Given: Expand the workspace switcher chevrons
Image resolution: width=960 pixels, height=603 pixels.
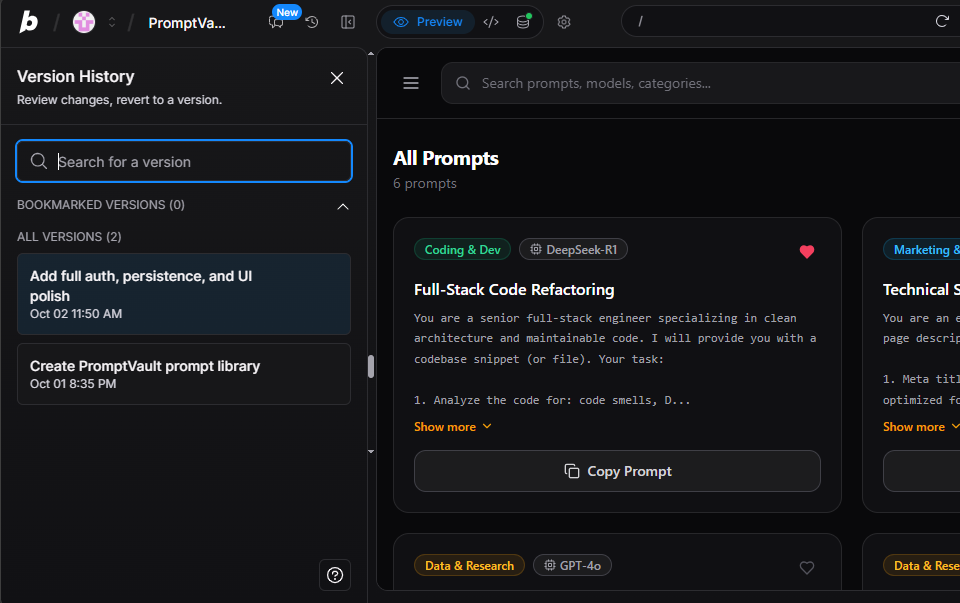Looking at the screenshot, I should (112, 23).
